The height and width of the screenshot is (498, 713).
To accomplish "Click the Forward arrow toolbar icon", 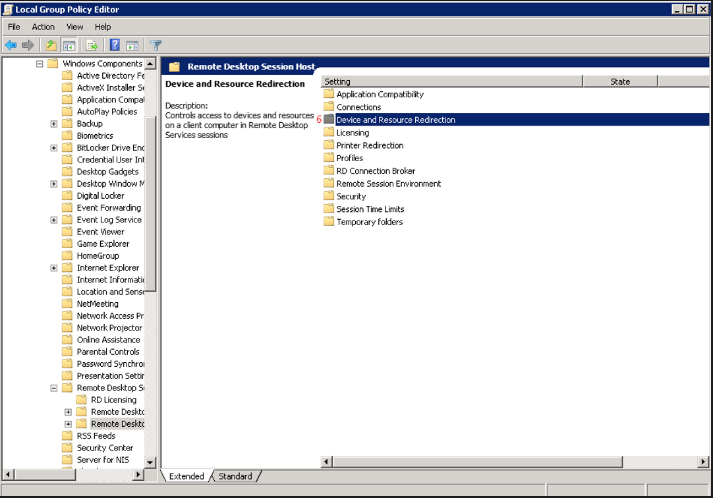I will pos(28,45).
